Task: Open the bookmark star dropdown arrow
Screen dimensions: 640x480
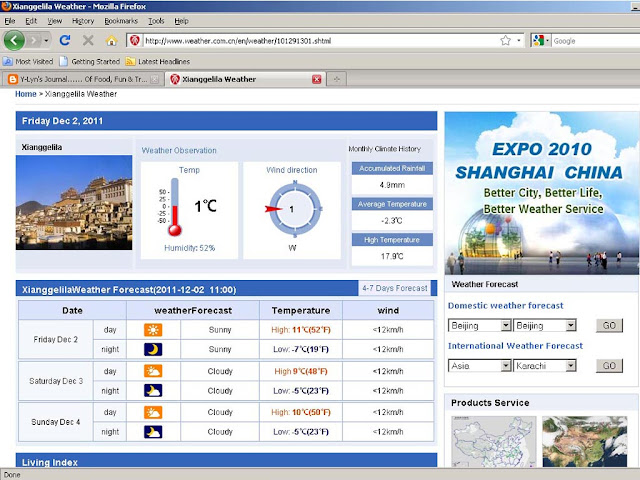Action: pyautogui.click(x=519, y=40)
